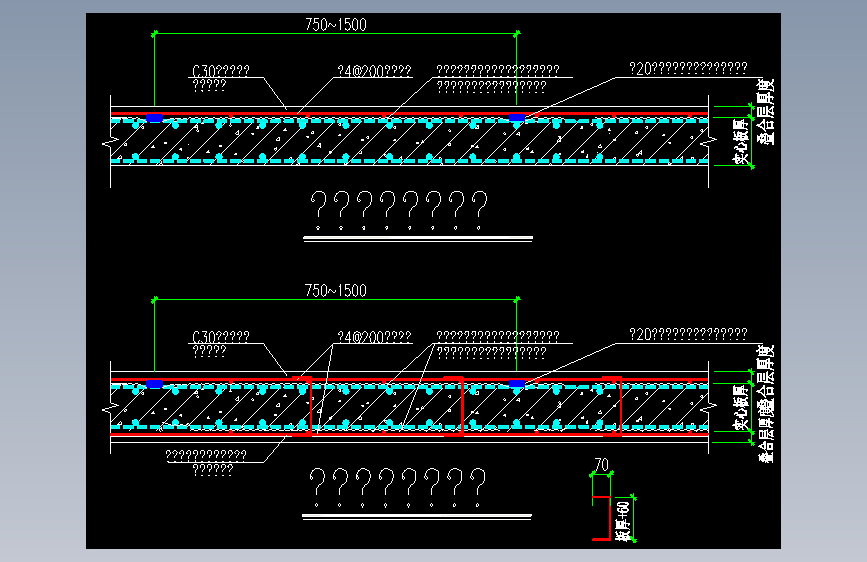Select the large question-mark title of lower section
867x562 pixels.
[x=398, y=488]
